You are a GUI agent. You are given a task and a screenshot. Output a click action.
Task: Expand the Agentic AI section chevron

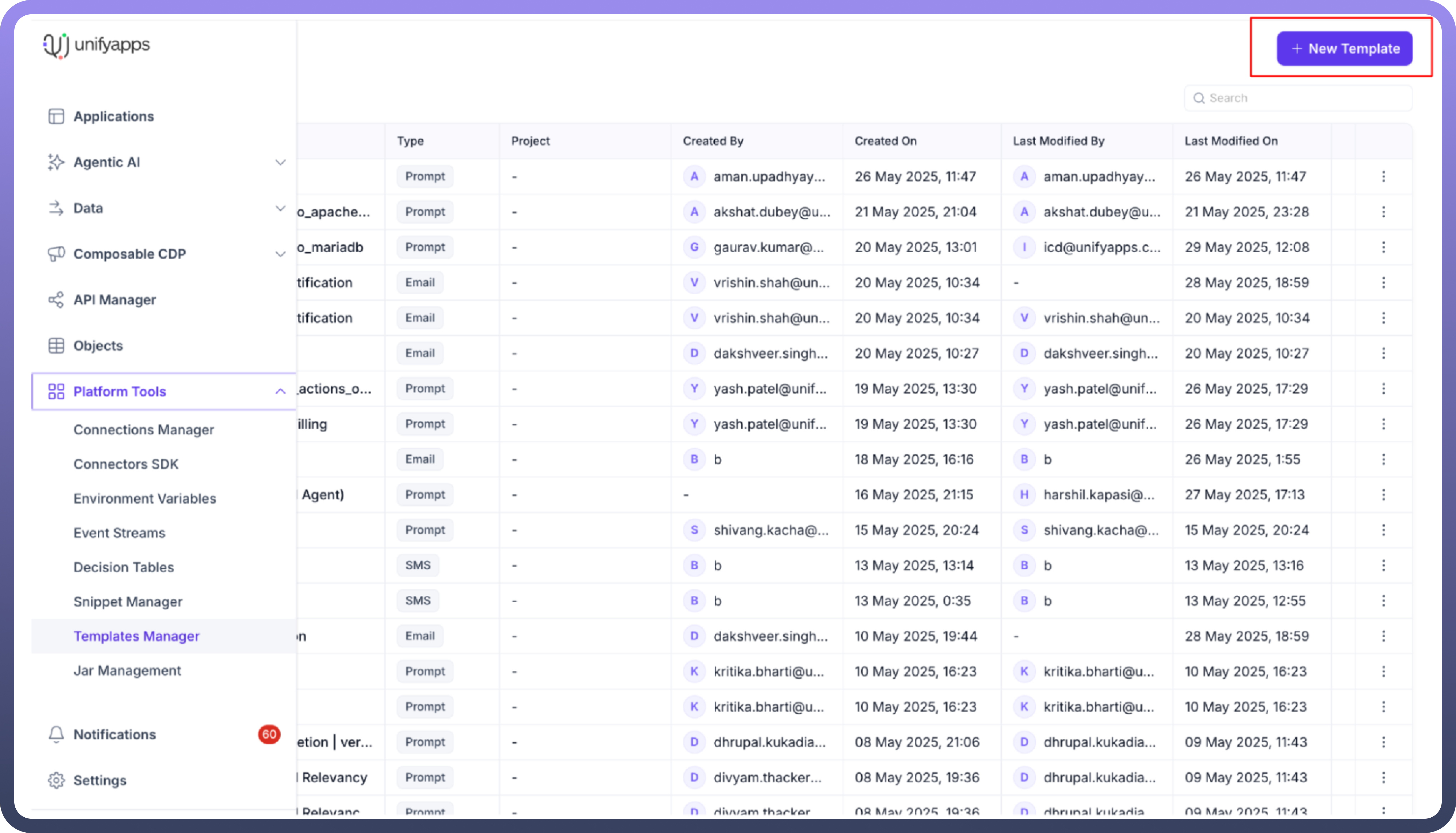point(280,163)
